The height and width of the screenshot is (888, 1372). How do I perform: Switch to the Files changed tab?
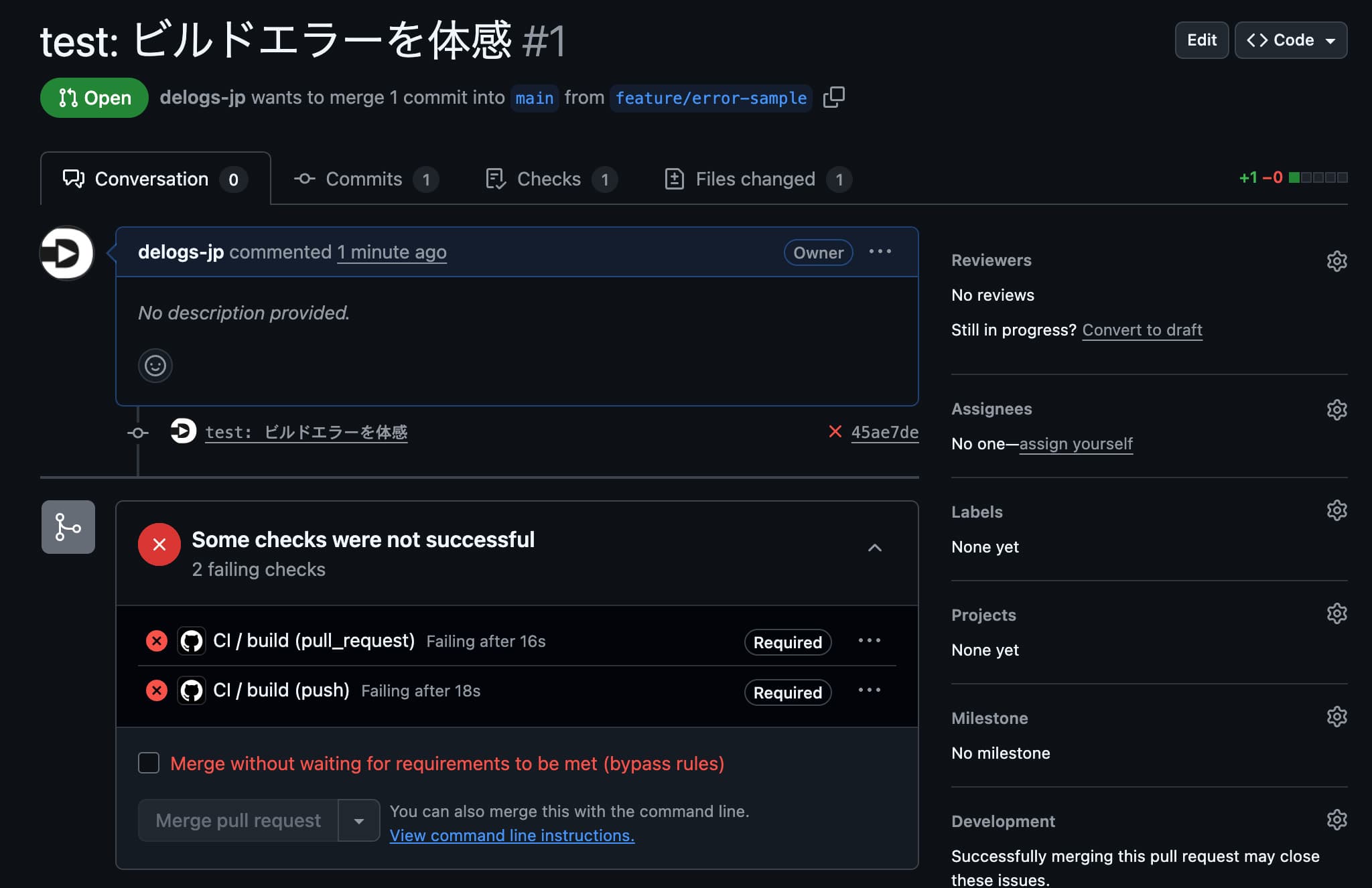[758, 179]
